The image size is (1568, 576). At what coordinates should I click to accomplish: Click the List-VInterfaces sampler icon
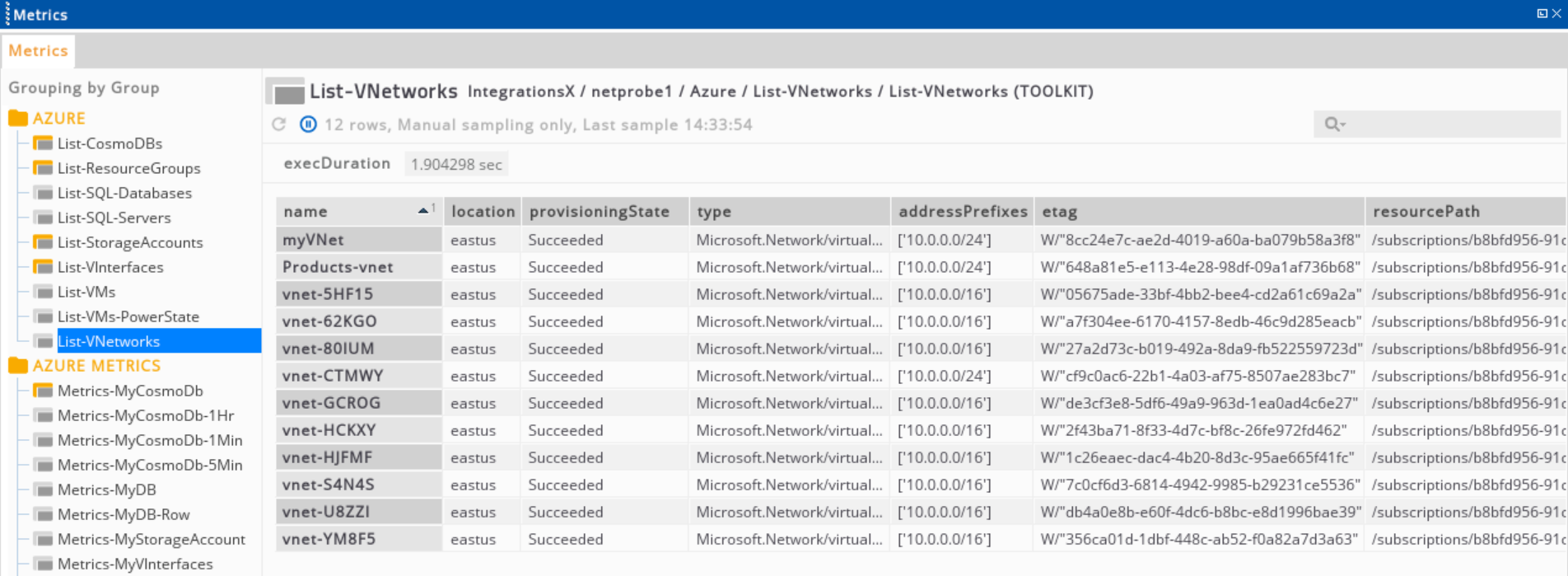point(43,267)
